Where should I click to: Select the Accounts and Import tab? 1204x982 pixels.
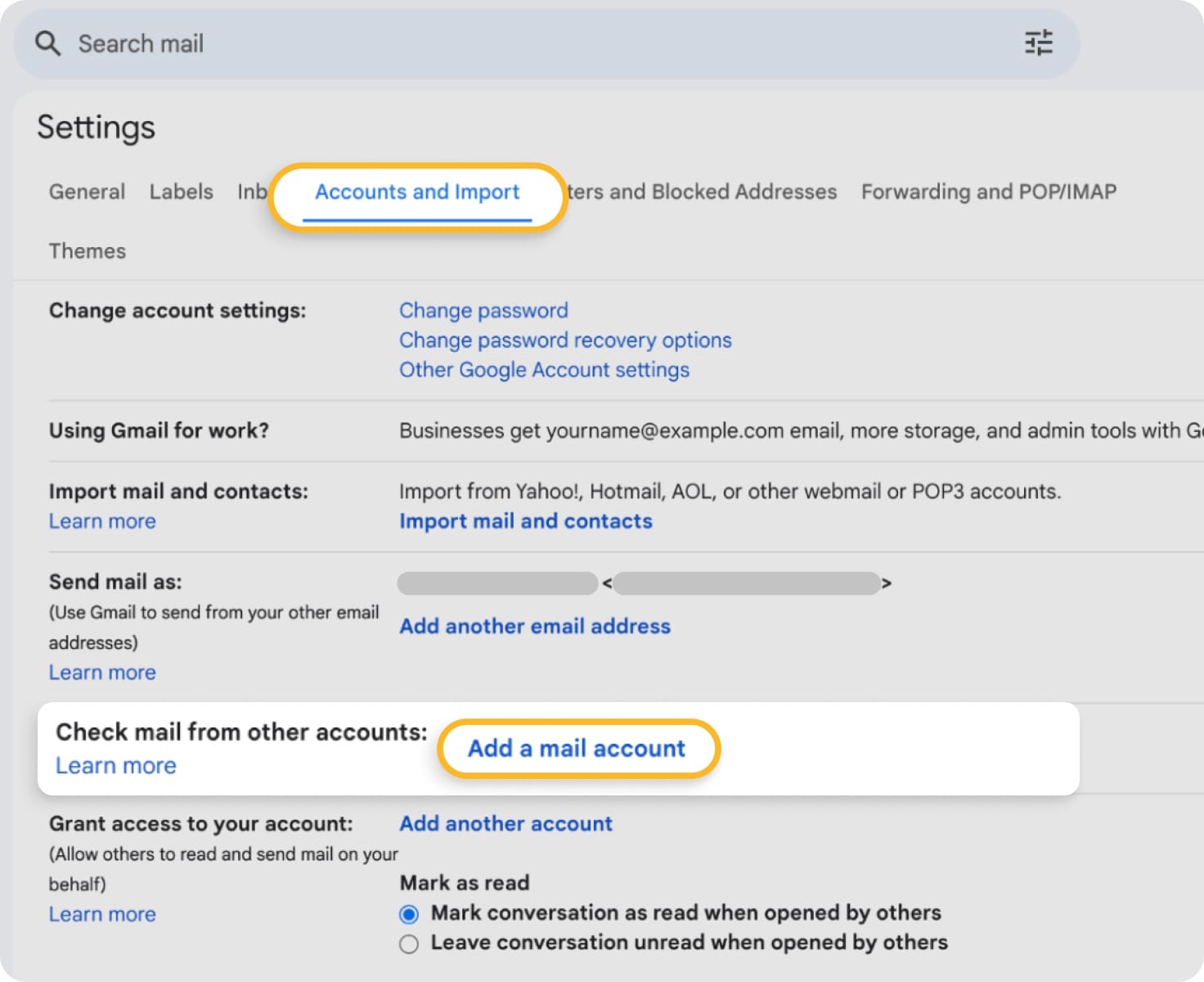(x=417, y=192)
